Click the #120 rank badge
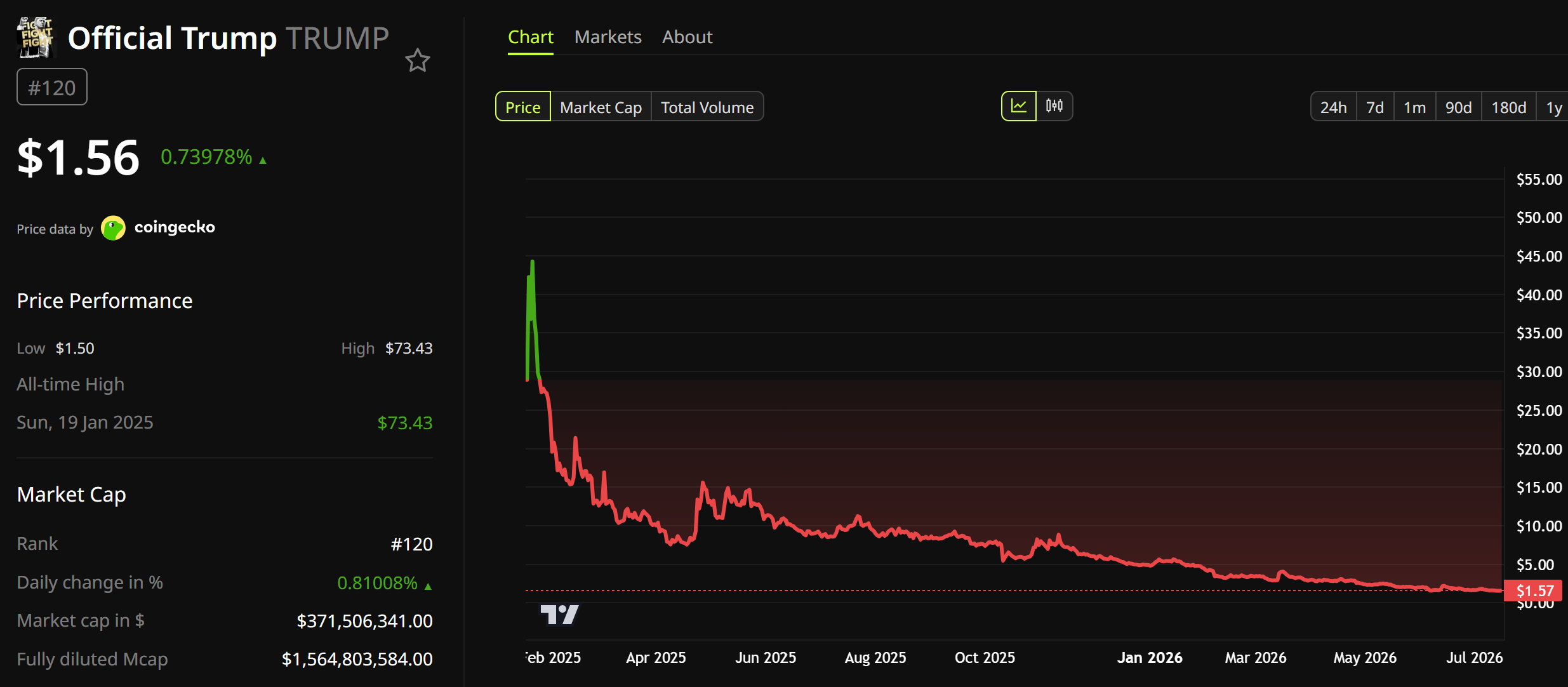The height and width of the screenshot is (687, 1568). (52, 87)
